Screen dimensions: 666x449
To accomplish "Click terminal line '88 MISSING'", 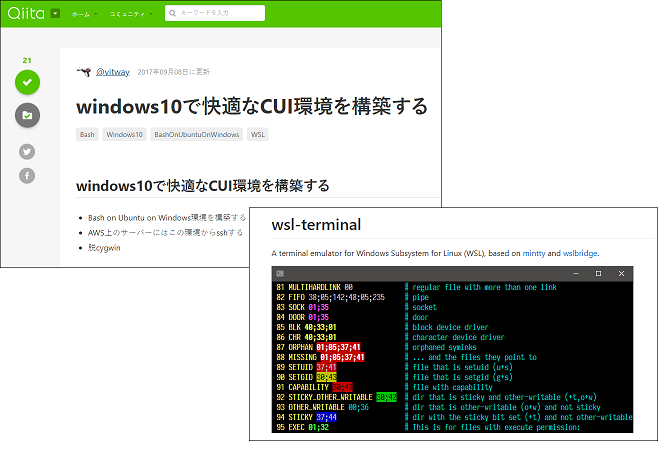I will (x=320, y=357).
